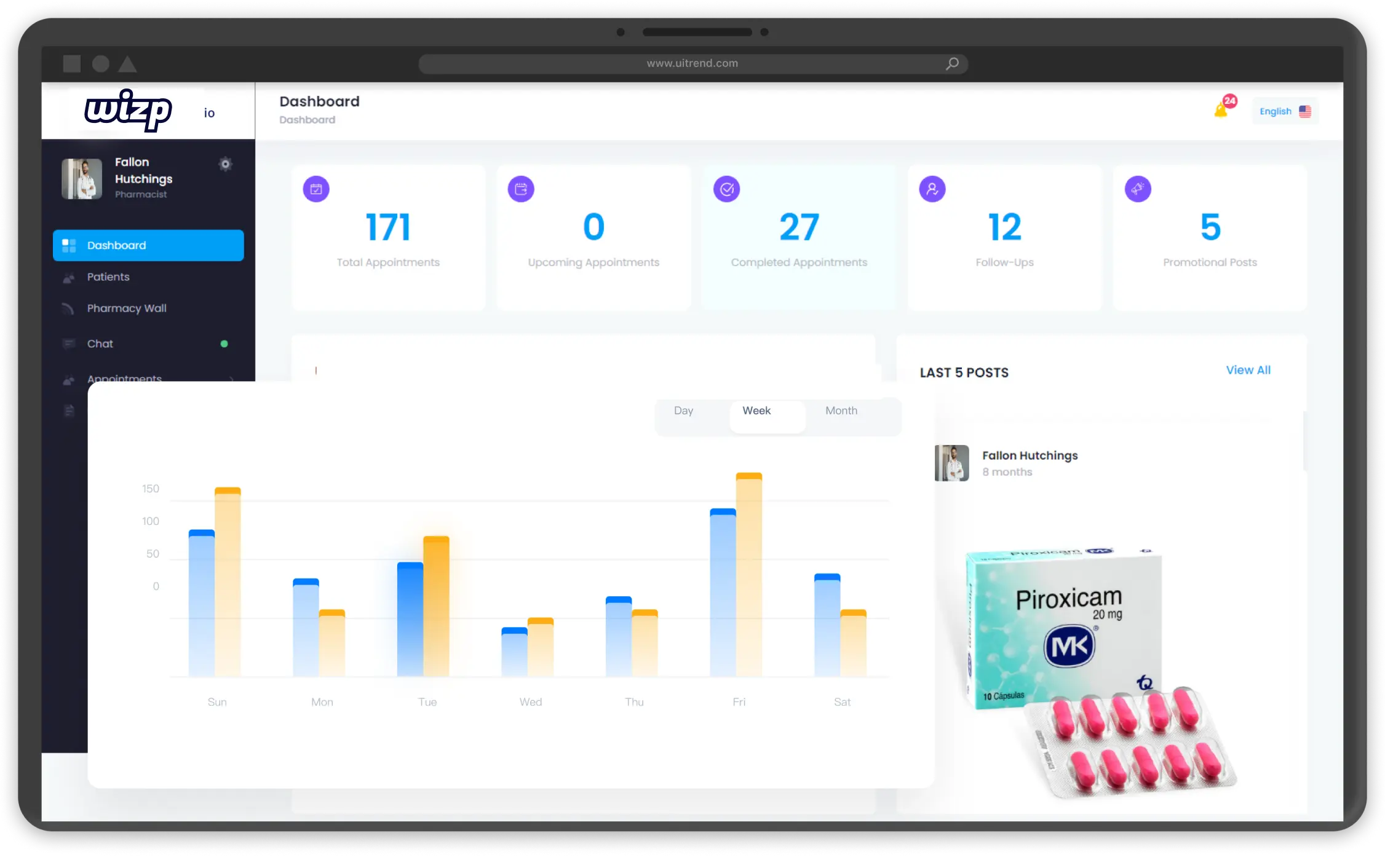Open Pharmacy Wall in the sidebar
Image resolution: width=1385 pixels, height=868 pixels.
[x=148, y=308]
